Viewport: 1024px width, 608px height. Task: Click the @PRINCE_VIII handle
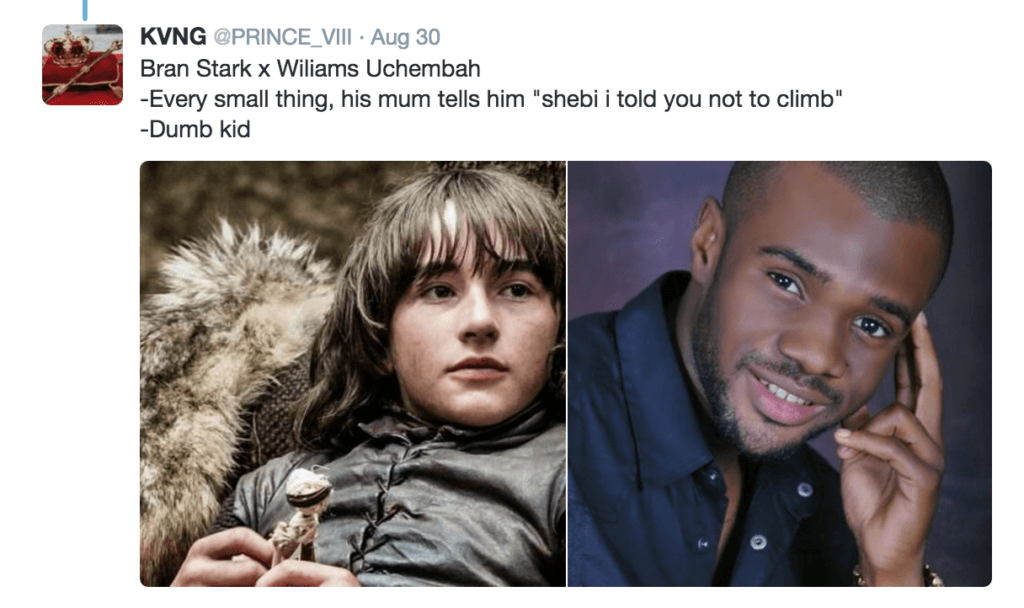(x=283, y=38)
